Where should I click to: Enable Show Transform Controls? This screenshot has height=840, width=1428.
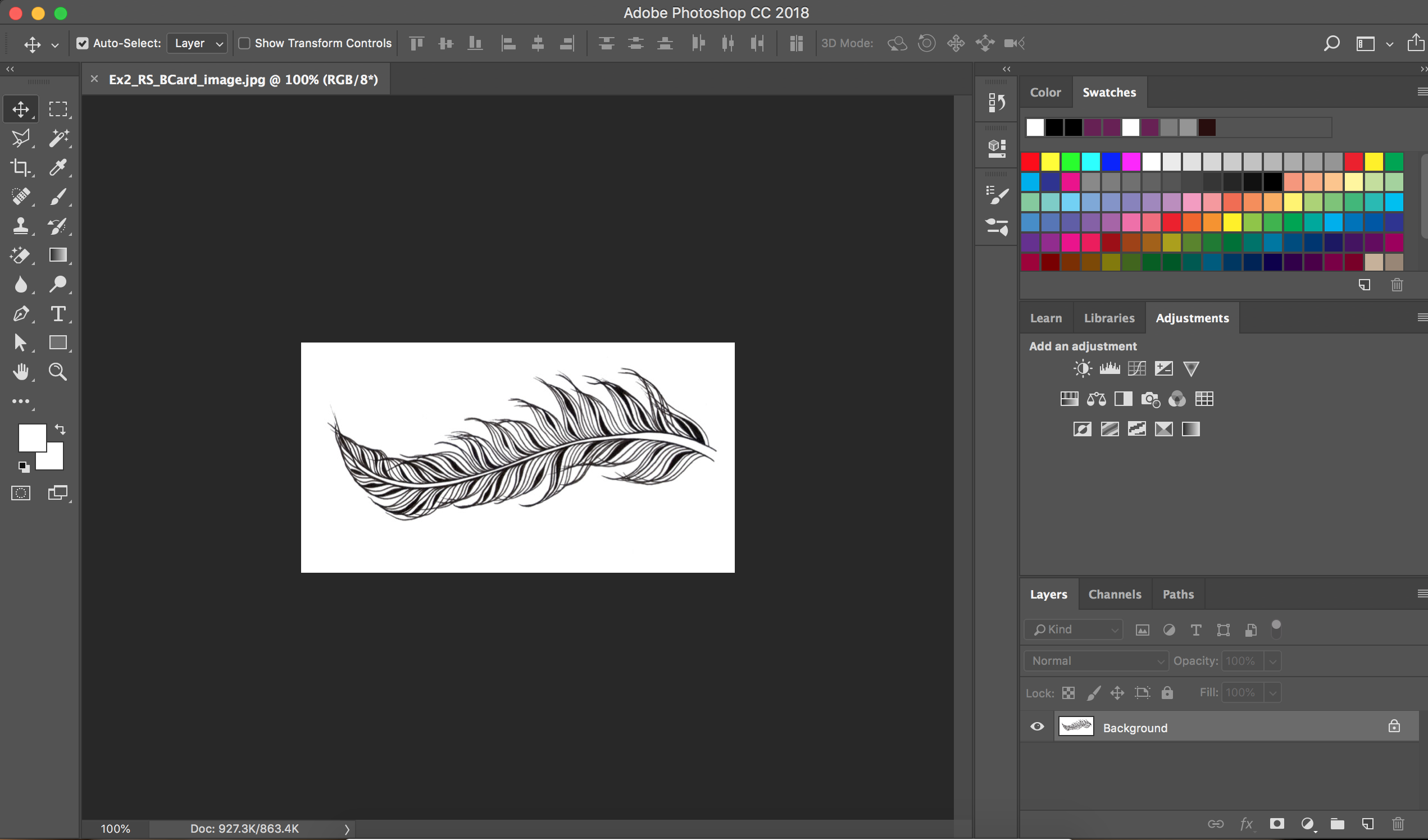click(x=244, y=43)
